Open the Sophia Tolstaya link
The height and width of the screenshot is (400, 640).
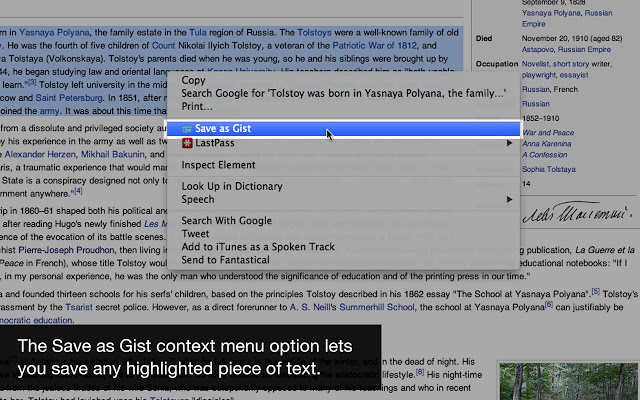(x=549, y=169)
